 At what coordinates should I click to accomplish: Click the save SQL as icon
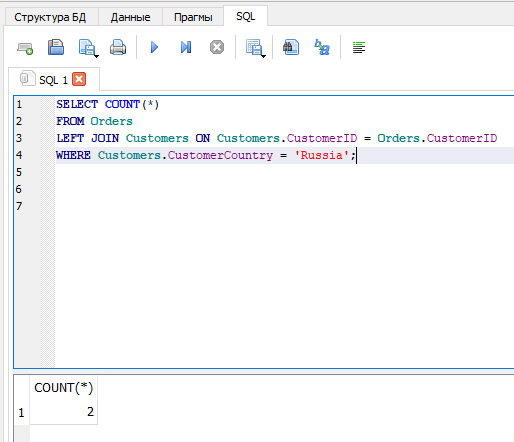tap(86, 47)
